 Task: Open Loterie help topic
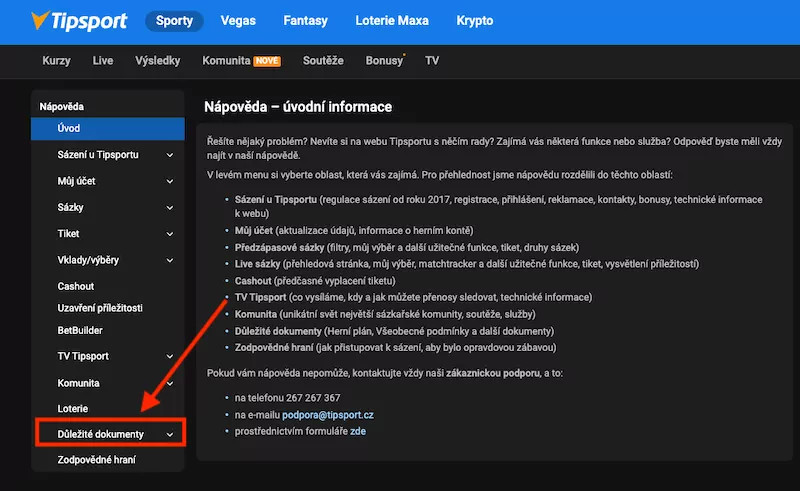click(73, 409)
